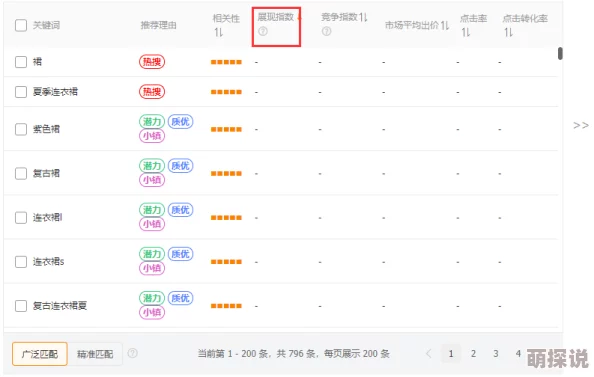Click the 潜力 tag on 复古裙 row

152,166
